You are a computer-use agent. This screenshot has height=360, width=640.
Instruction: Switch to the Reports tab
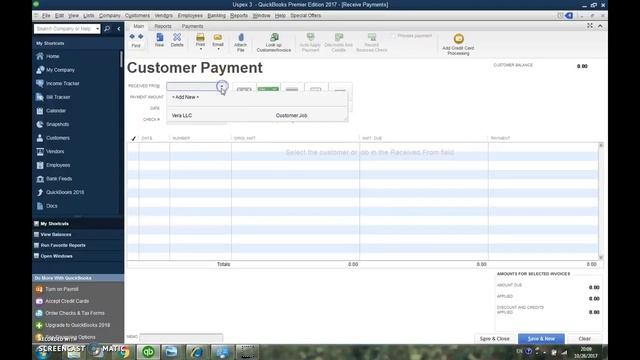click(x=163, y=26)
